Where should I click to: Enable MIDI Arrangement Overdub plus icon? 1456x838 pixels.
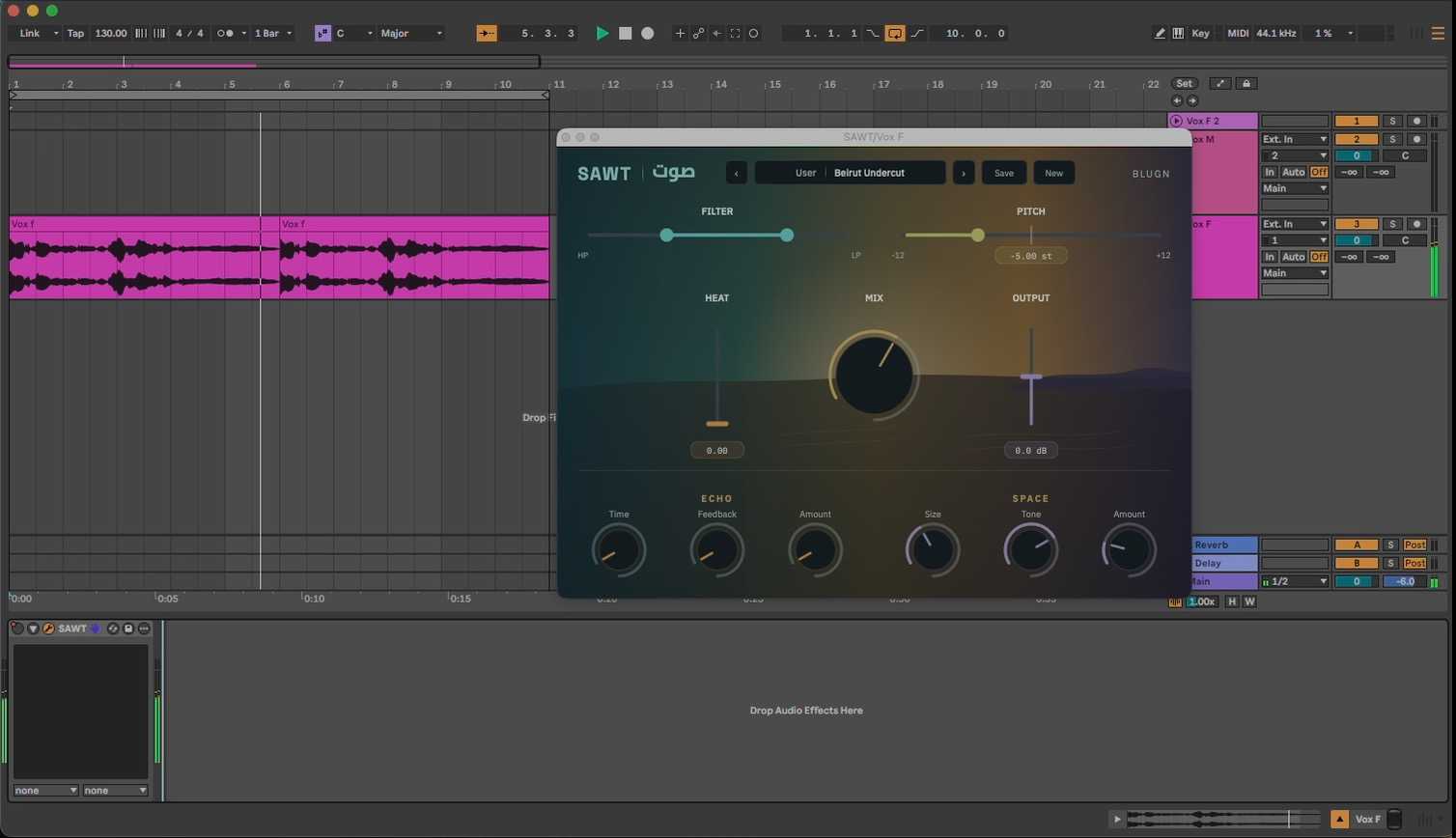pos(680,33)
